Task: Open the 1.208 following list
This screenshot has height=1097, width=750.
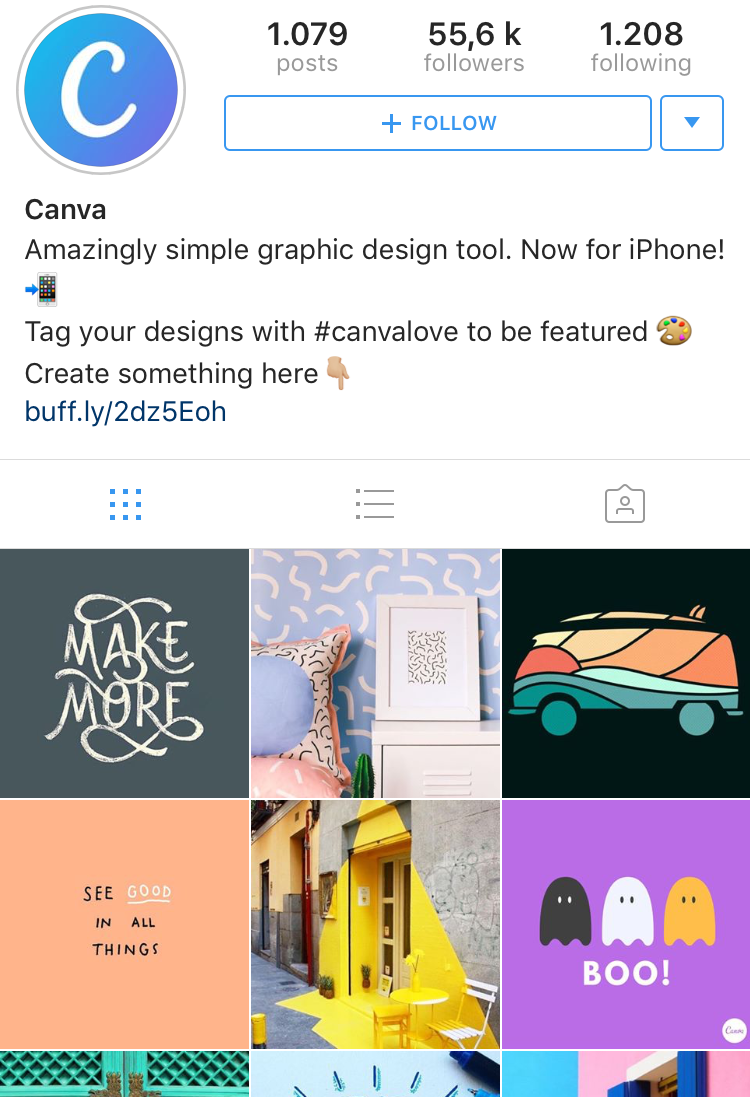Action: click(x=641, y=47)
